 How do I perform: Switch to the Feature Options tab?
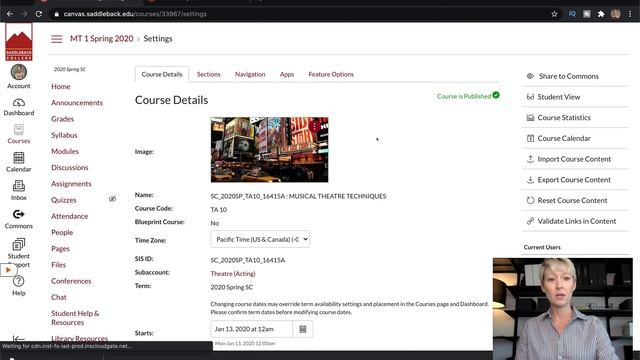tap(331, 74)
